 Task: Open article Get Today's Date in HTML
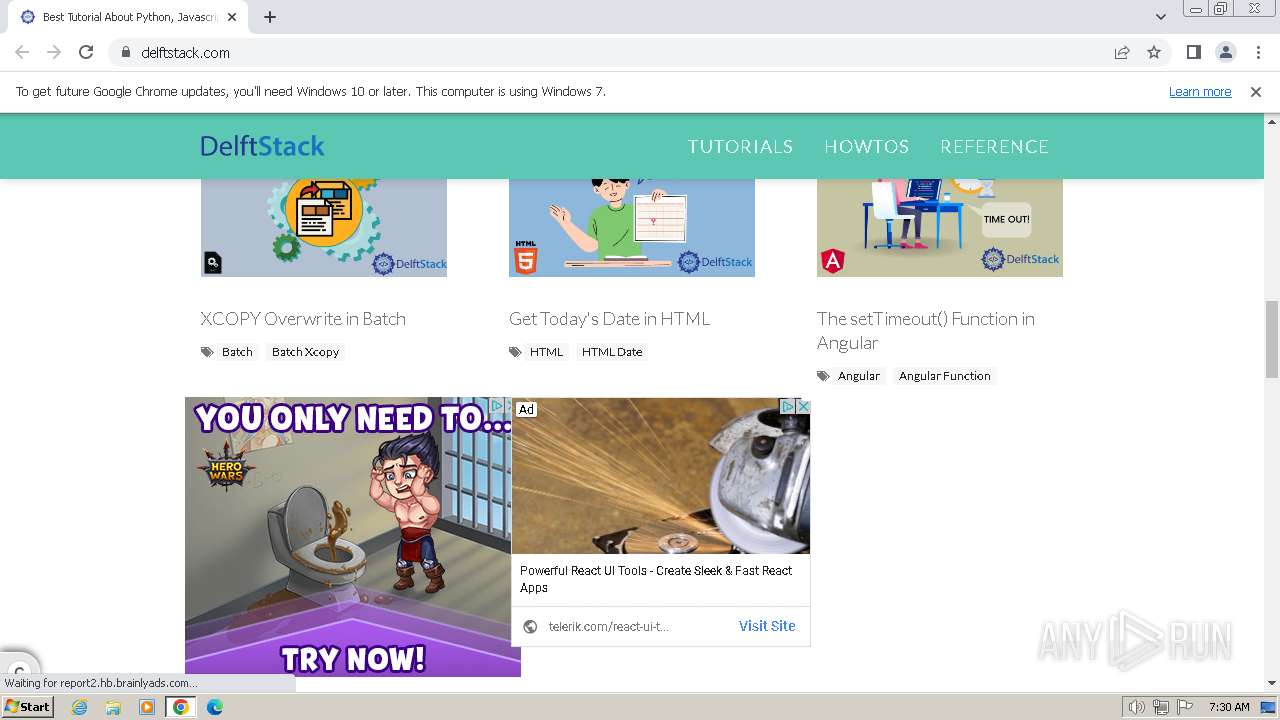pos(609,319)
